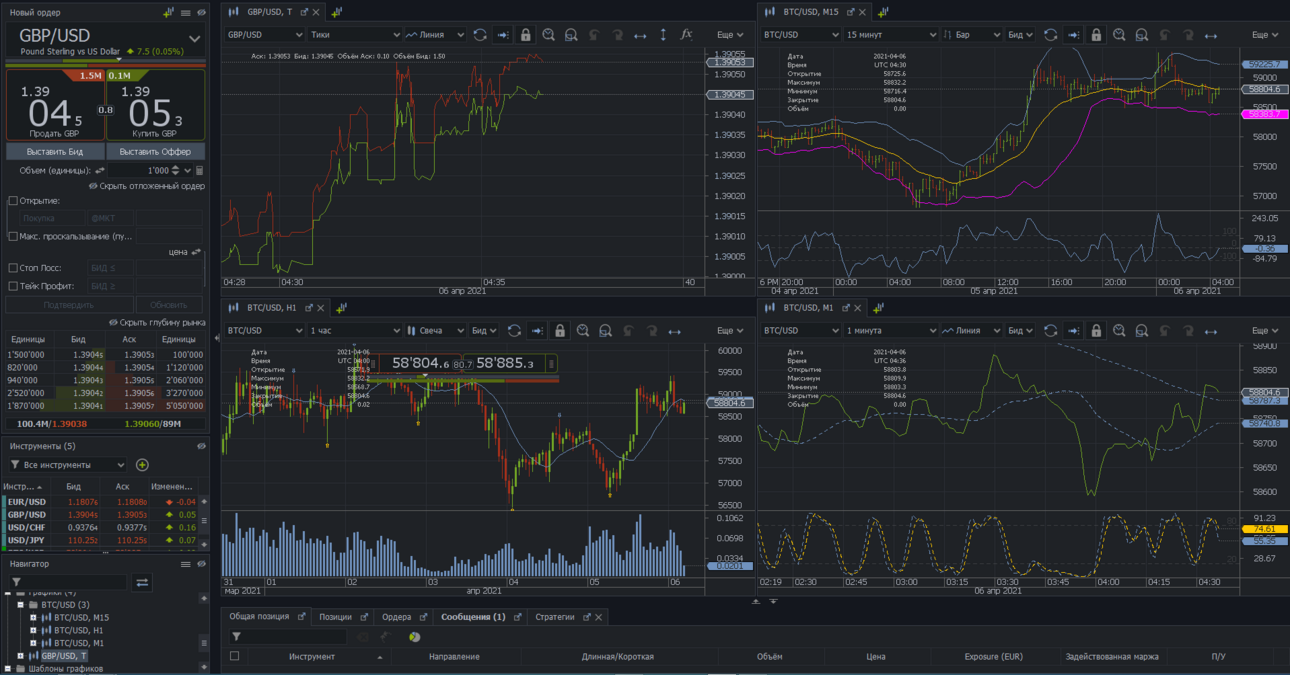Open the indicators fx button on GBP/USD chart
The height and width of the screenshot is (675, 1290).
tap(686, 35)
